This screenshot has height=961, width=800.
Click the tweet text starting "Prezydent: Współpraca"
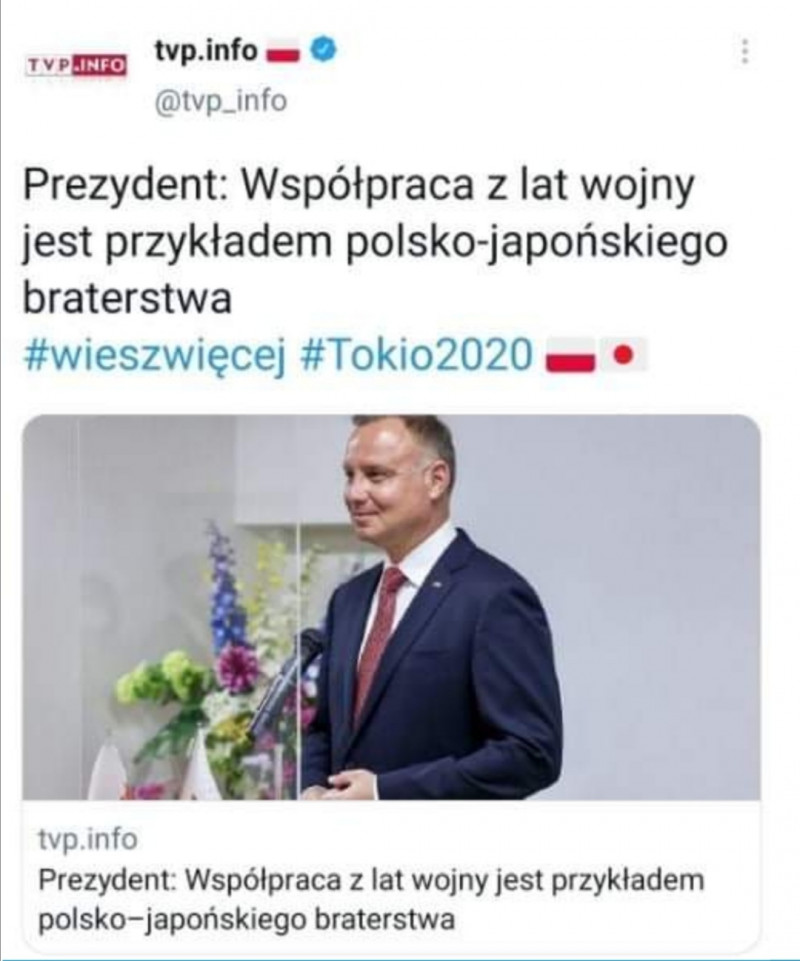[375, 241]
